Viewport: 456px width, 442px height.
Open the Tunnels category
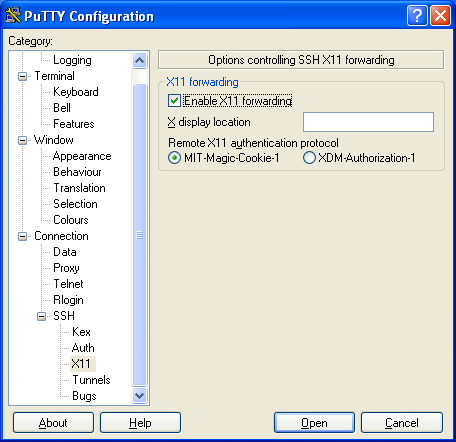point(91,380)
